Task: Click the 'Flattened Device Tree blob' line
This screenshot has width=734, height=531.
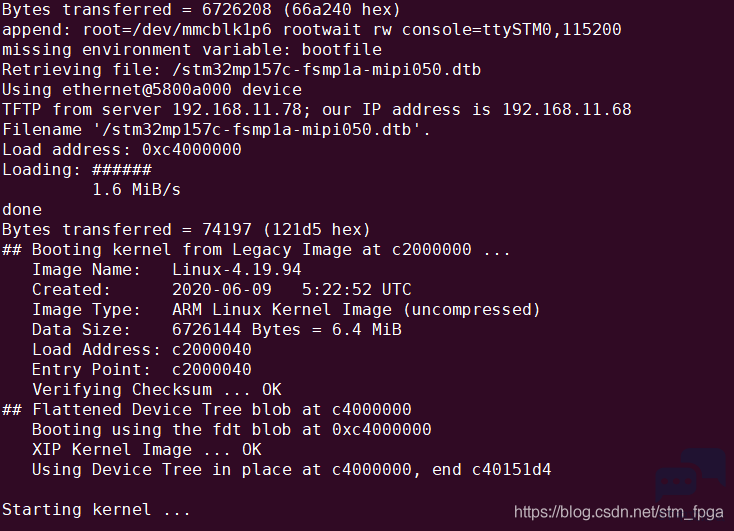Action: coord(206,410)
